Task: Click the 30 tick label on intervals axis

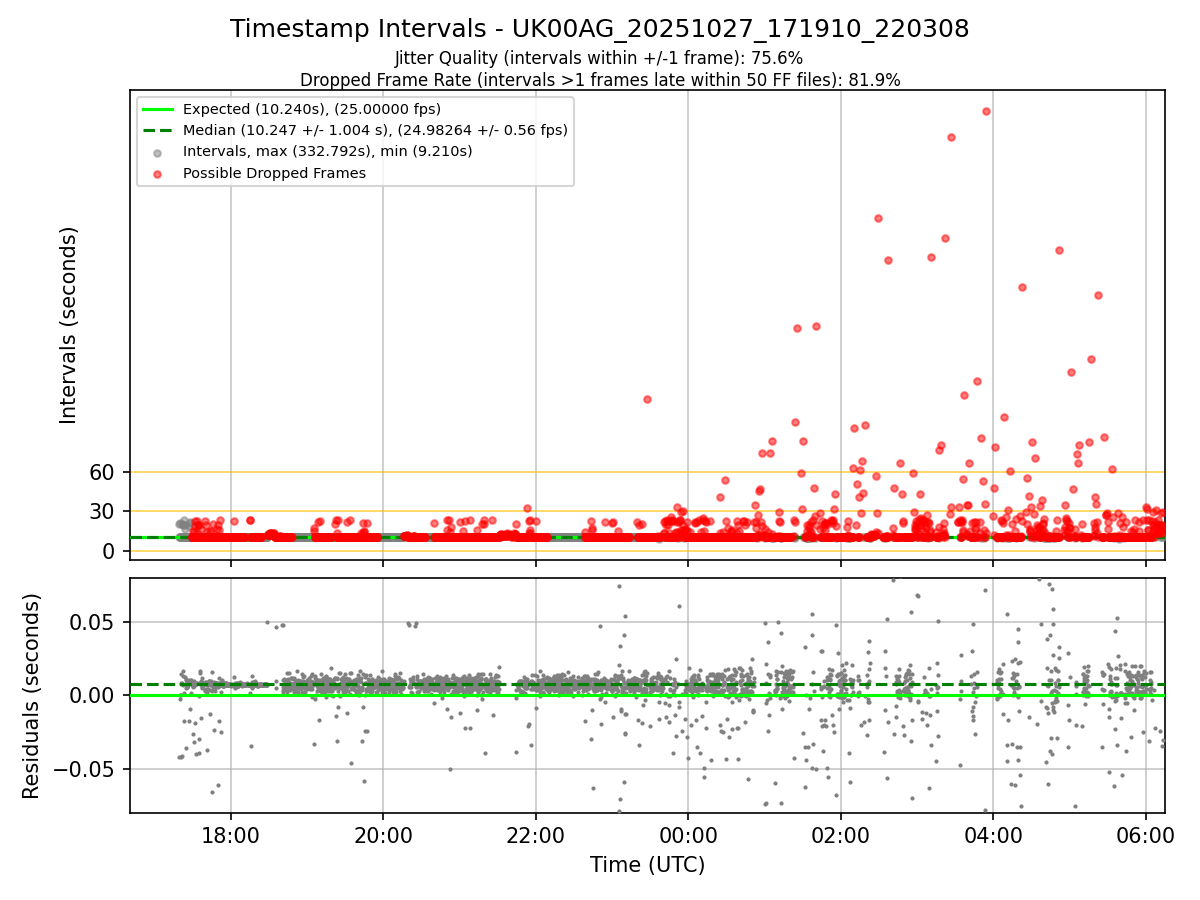Action: pos(104,511)
